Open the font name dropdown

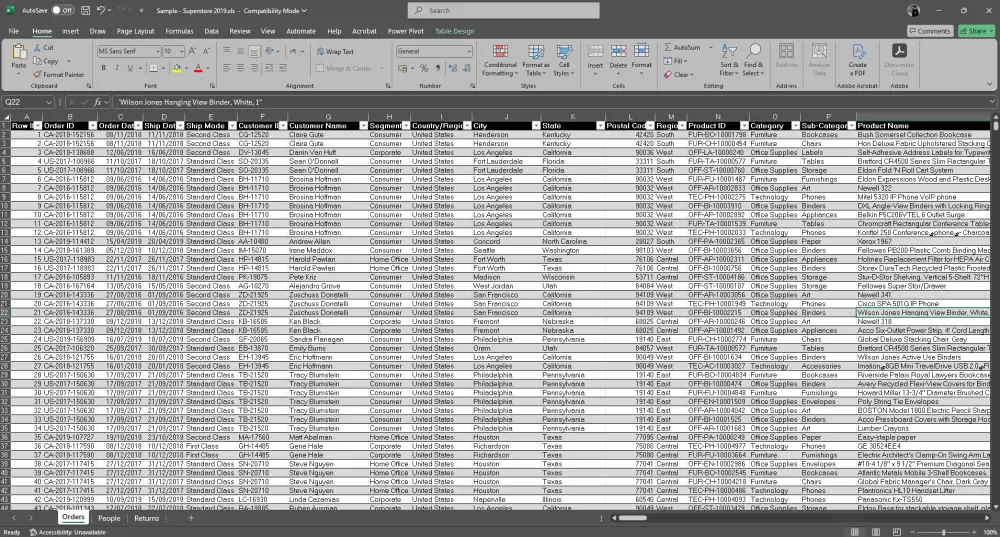[158, 51]
